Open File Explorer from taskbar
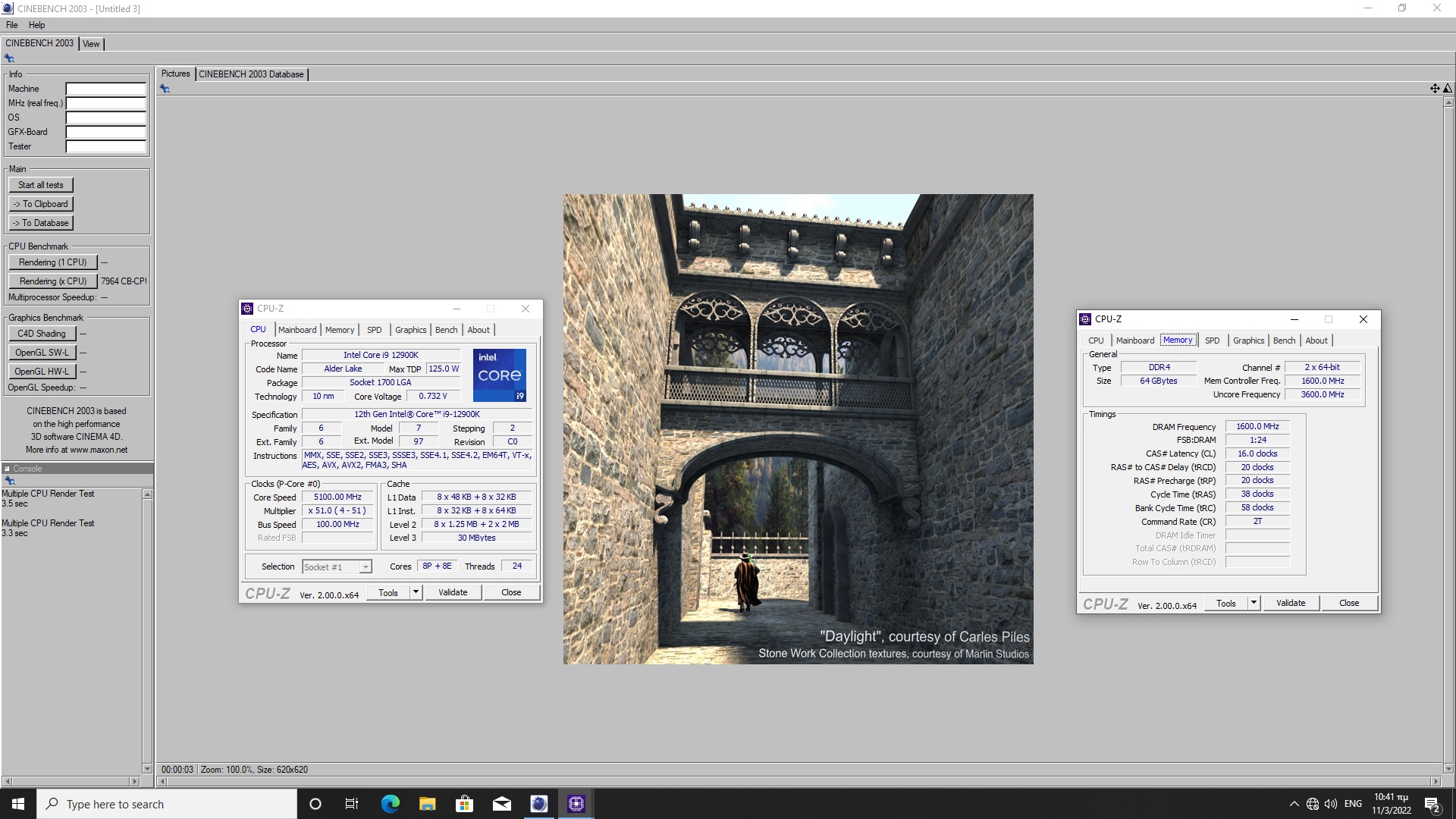 click(x=427, y=804)
